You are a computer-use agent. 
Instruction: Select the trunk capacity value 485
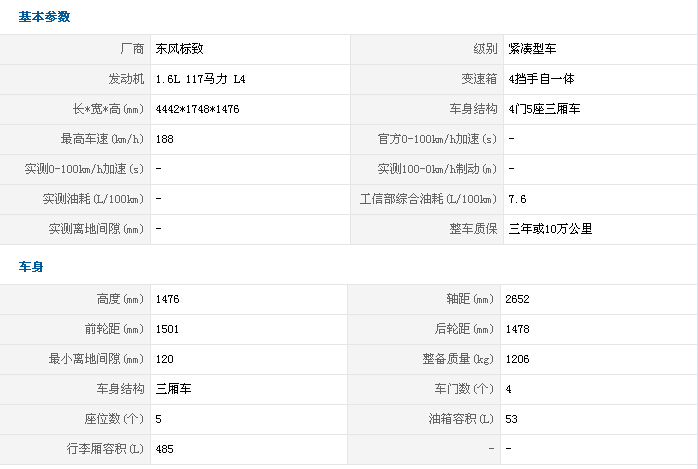[x=164, y=449]
